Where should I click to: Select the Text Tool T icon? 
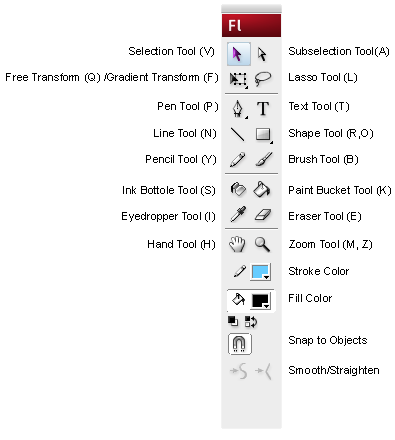263,109
